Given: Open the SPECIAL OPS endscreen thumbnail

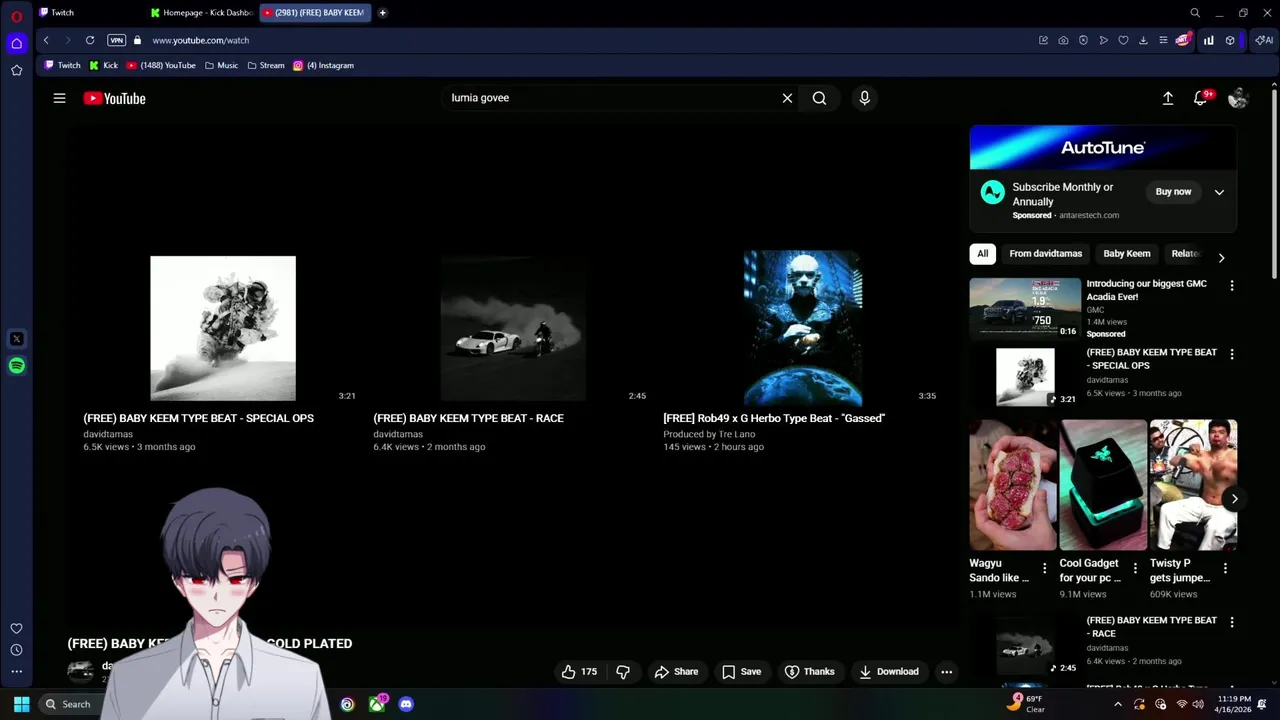Looking at the screenshot, I should [x=222, y=328].
